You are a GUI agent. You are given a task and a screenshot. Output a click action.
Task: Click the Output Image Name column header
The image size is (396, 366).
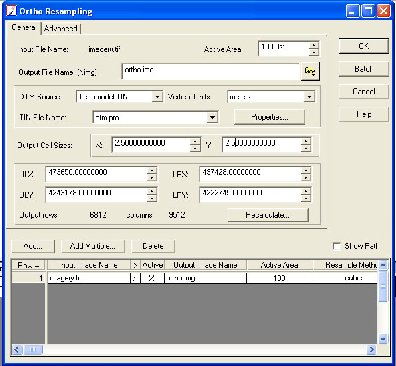(205, 265)
